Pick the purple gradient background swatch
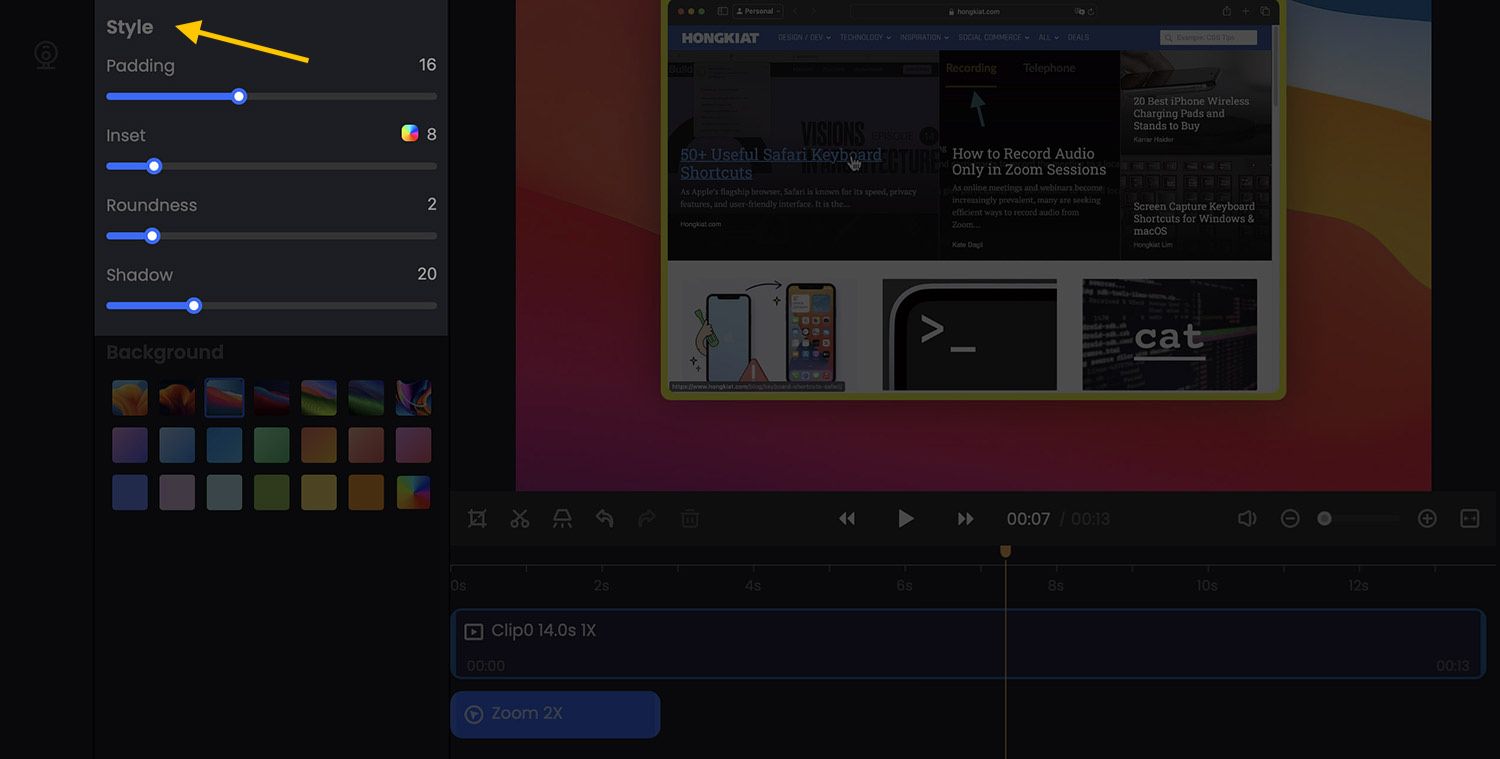This screenshot has height=759, width=1500. tap(130, 445)
